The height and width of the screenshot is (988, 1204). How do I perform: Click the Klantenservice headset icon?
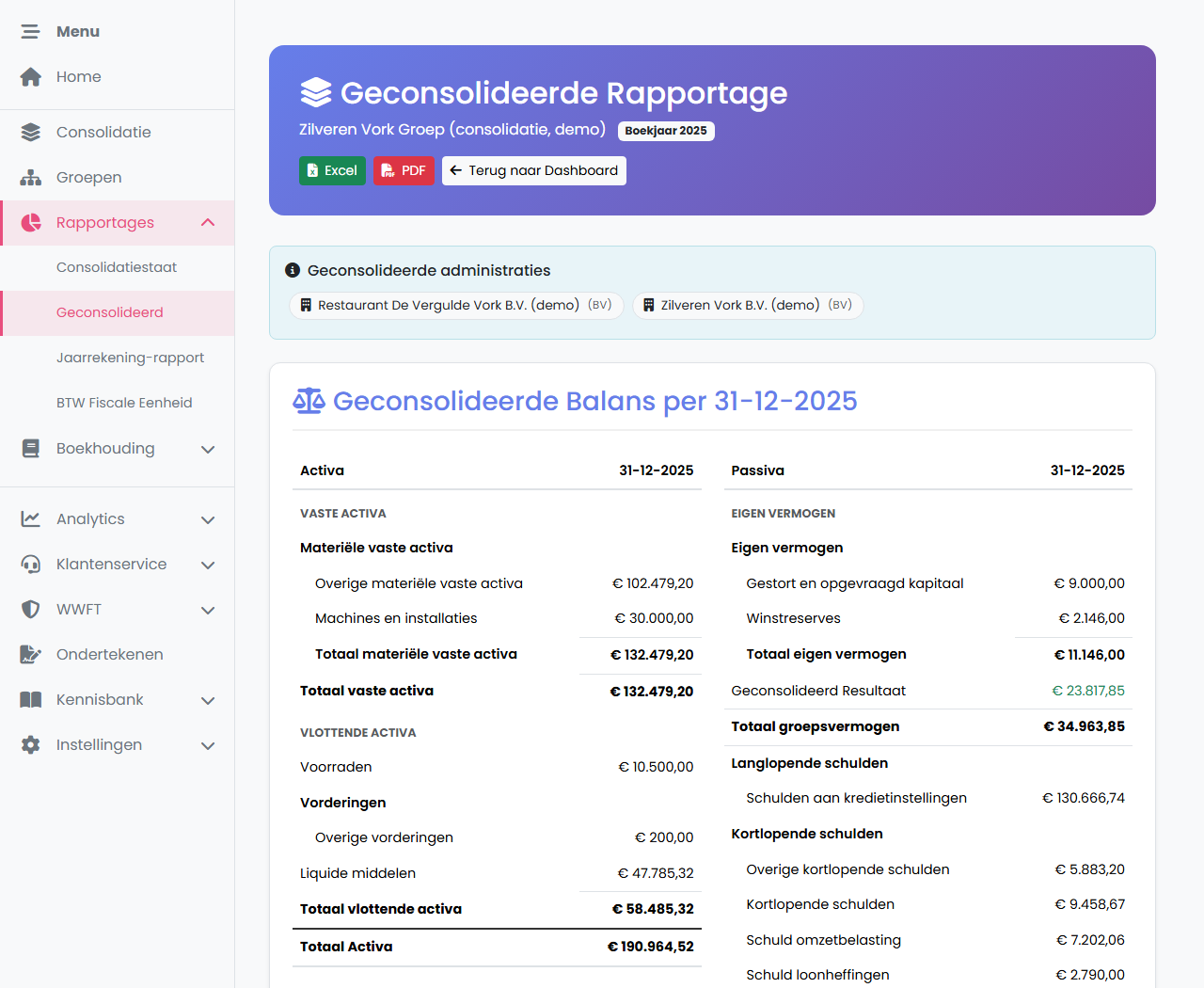[31, 565]
